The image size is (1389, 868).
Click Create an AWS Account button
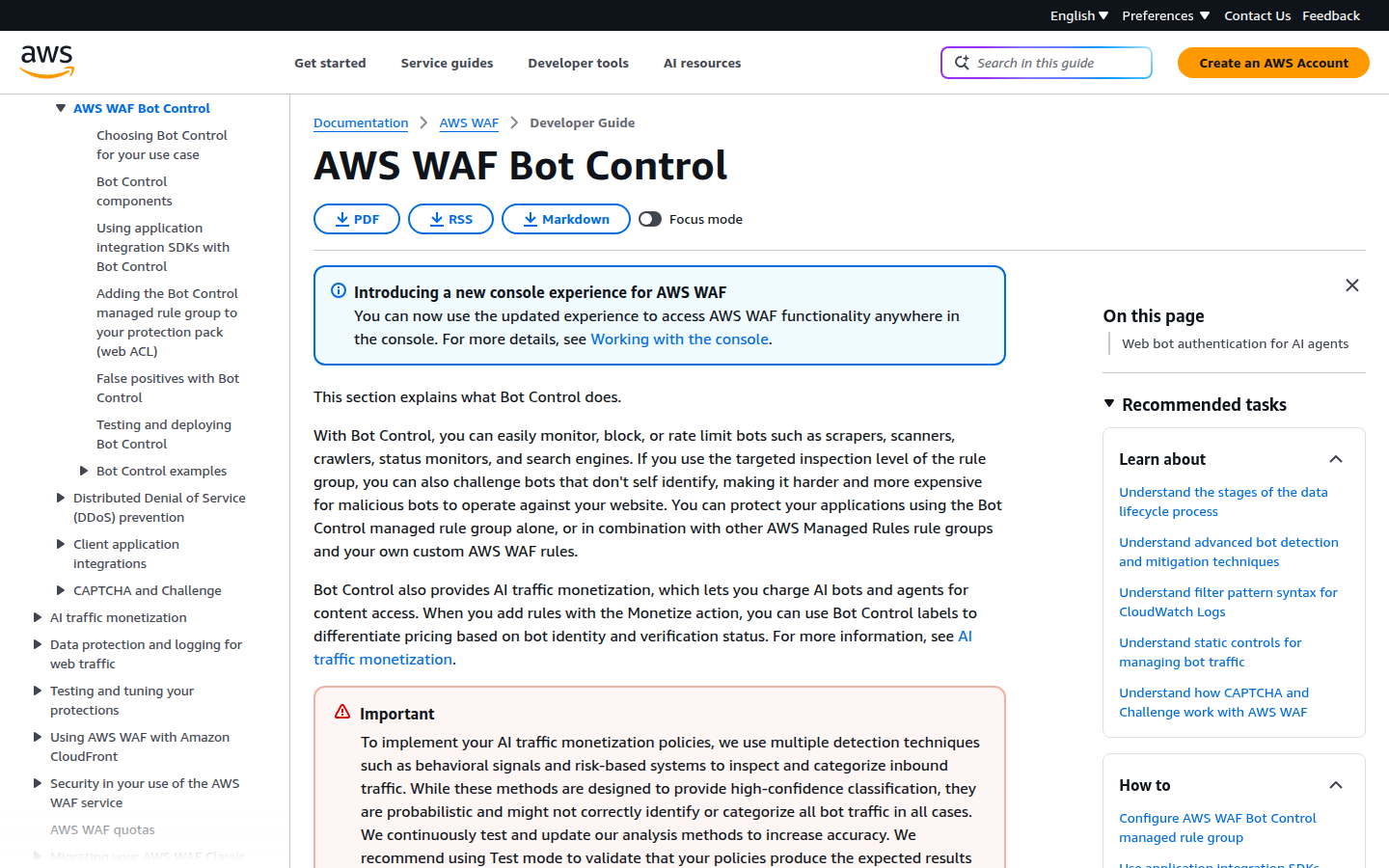pyautogui.click(x=1273, y=63)
